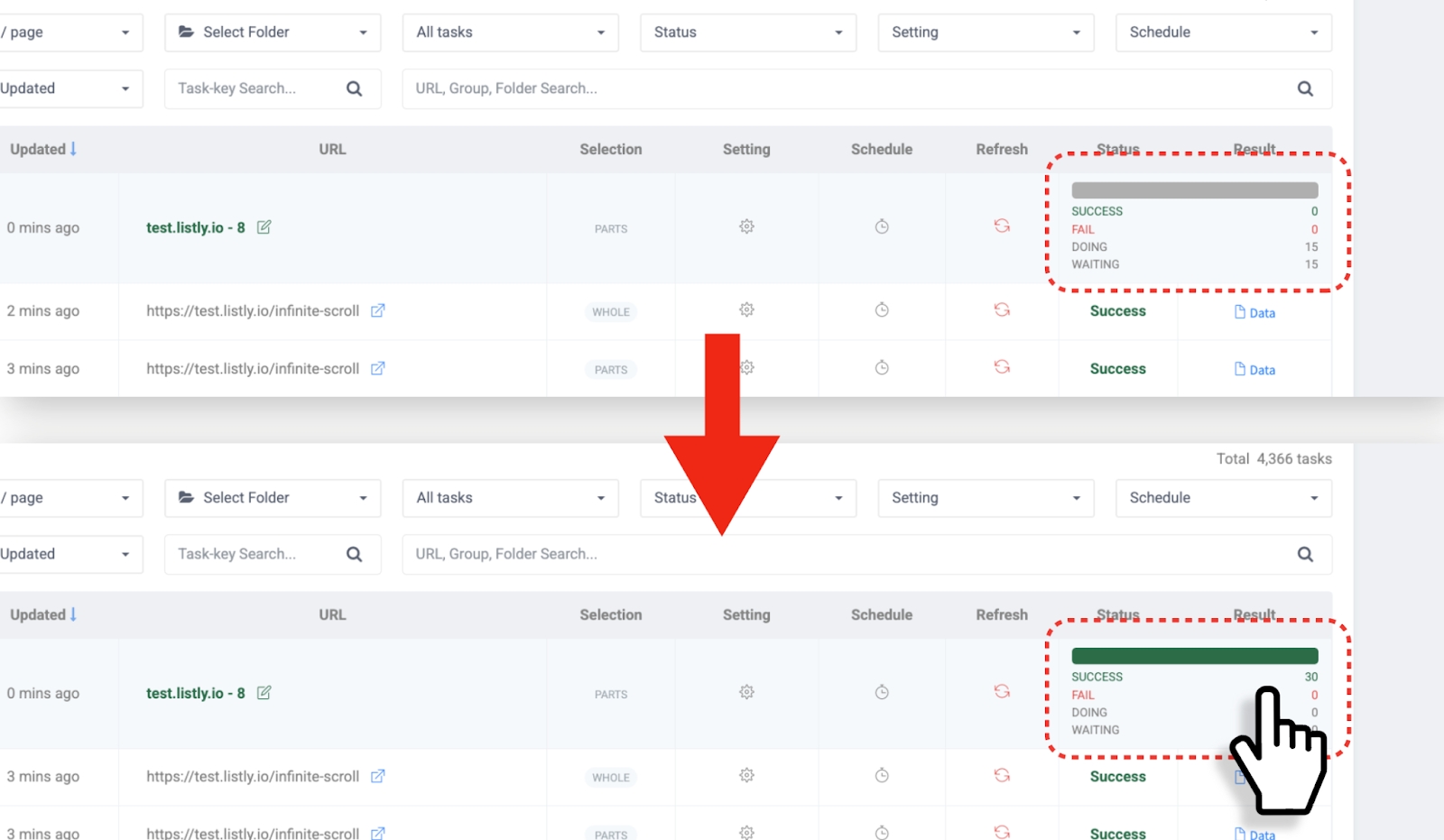Expand Schedule dropdown below Total 4,366 tasks

click(1223, 498)
